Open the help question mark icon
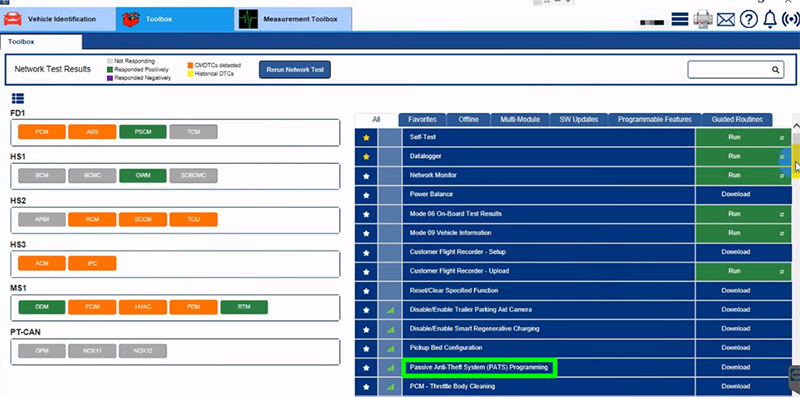 point(748,19)
